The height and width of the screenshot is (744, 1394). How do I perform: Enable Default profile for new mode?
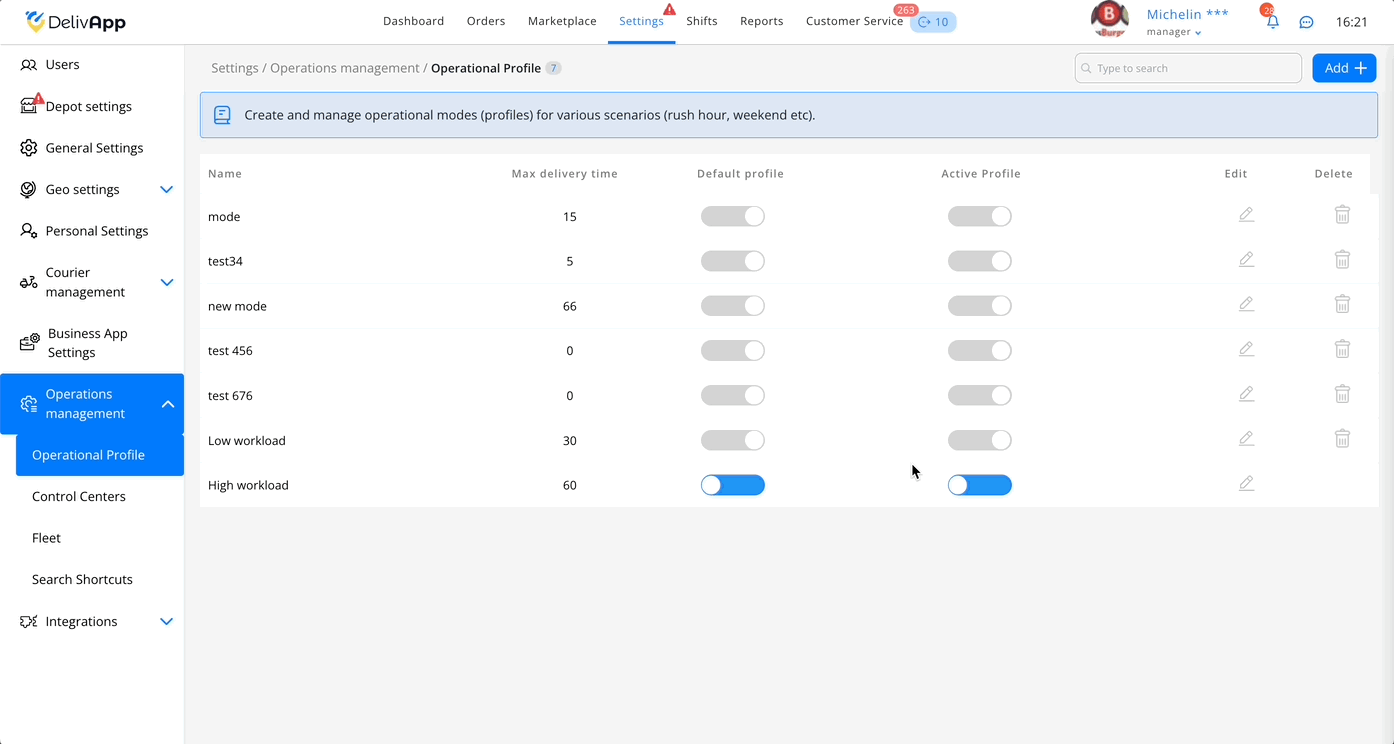click(733, 306)
